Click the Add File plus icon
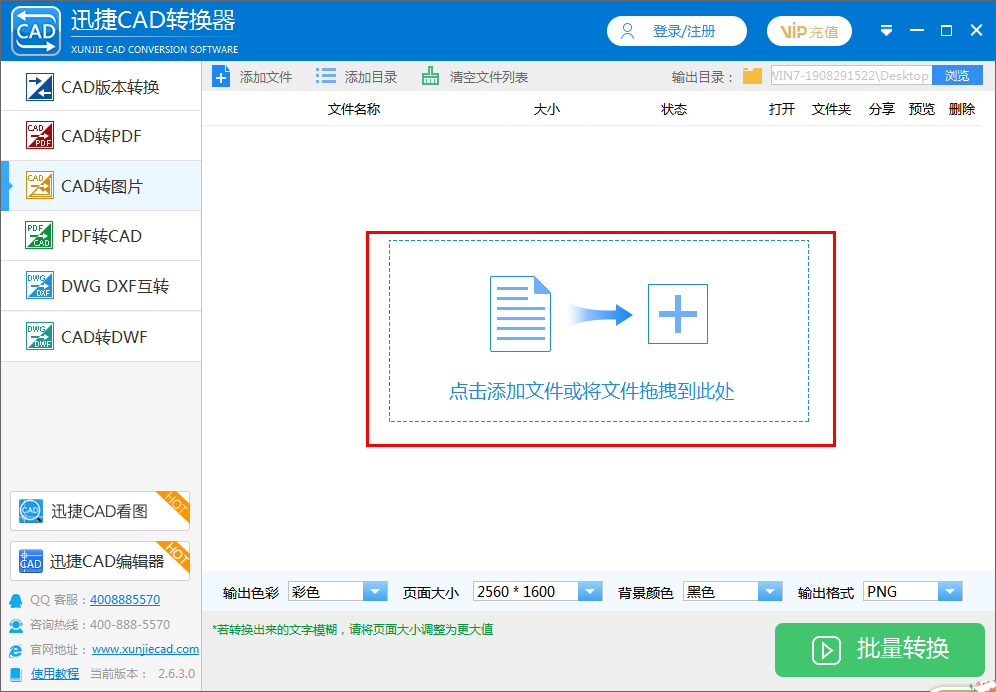Screen dimensions: 996x692 (221, 77)
